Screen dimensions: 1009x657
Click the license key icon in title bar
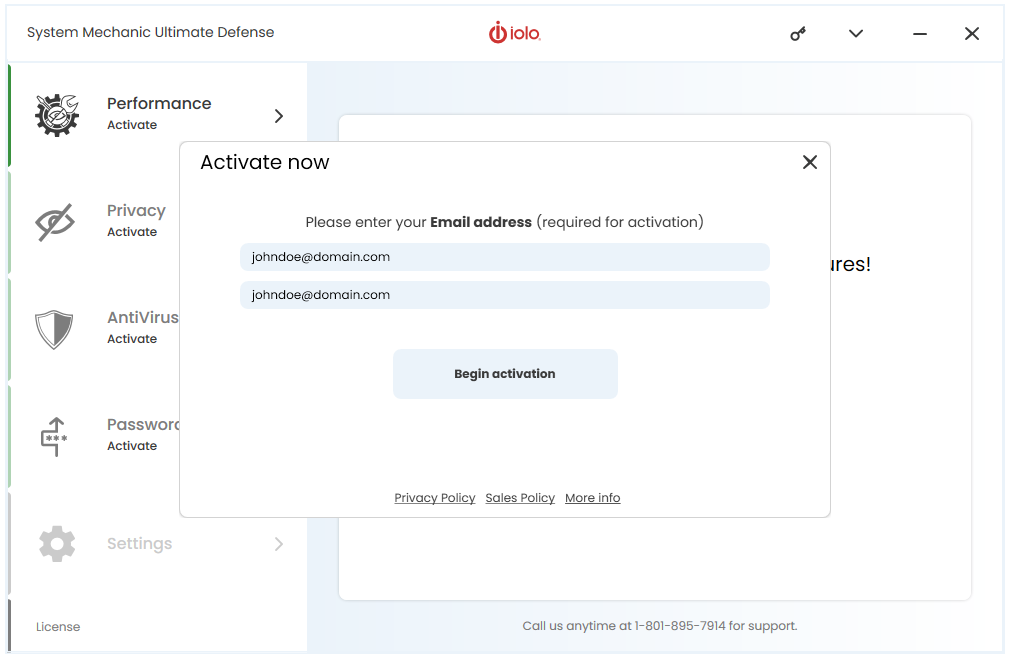point(798,33)
